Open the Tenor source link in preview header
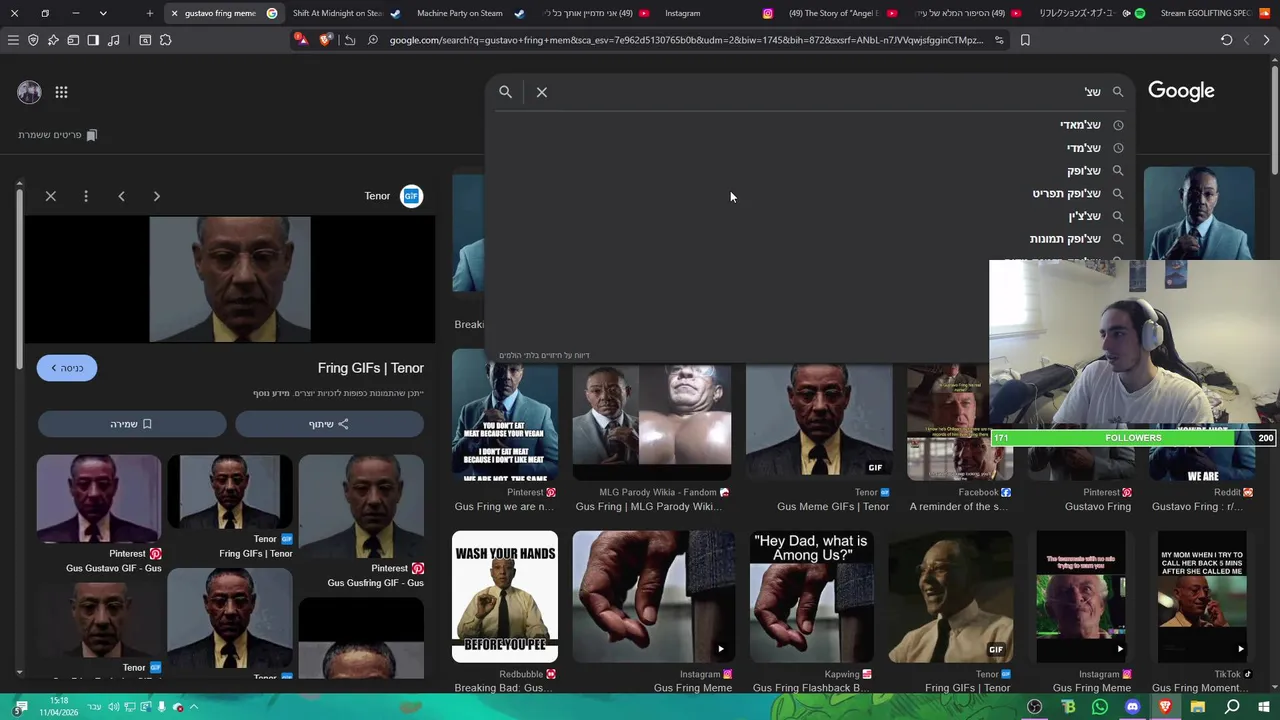1280x720 pixels. coord(393,196)
